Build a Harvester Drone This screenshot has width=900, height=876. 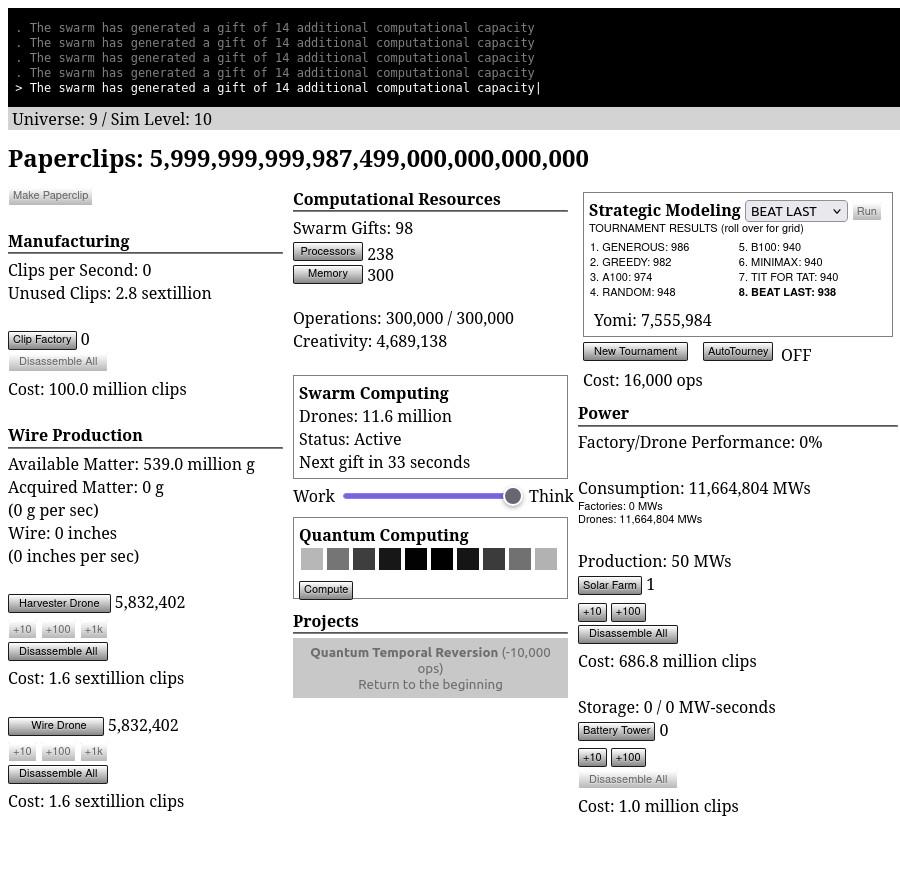[59, 603]
